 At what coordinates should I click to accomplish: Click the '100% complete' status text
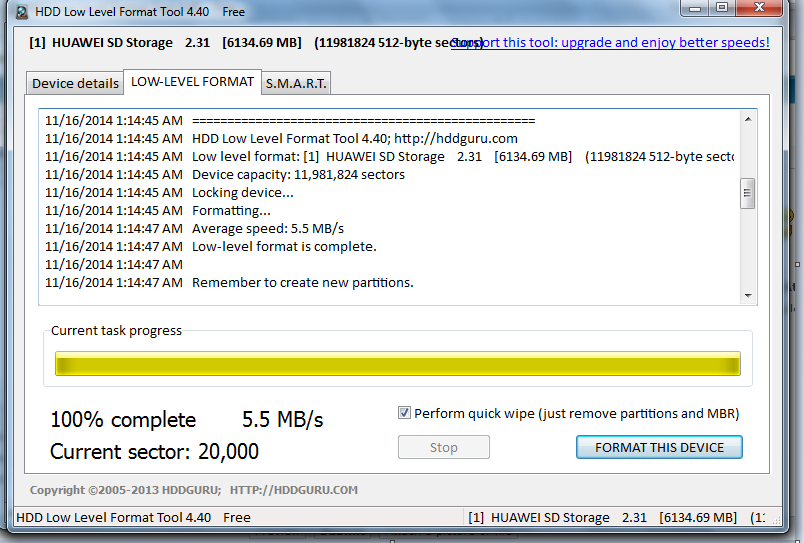[x=123, y=420]
